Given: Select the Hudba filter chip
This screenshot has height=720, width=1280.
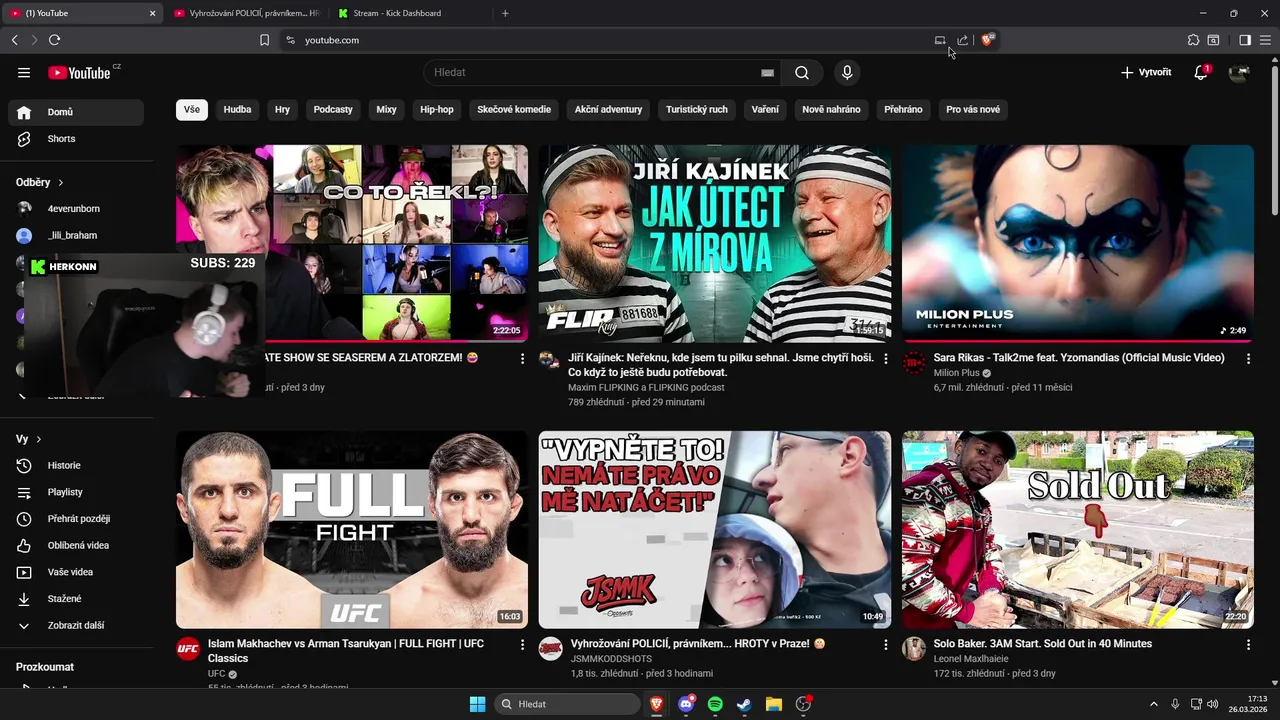Looking at the screenshot, I should click(237, 109).
